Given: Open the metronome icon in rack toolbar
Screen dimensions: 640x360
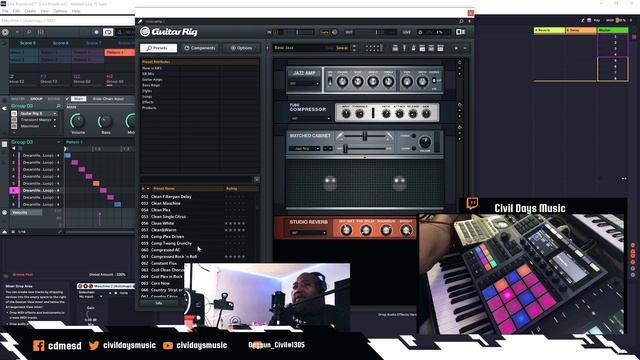Looking at the screenshot, I should click(x=413, y=48).
